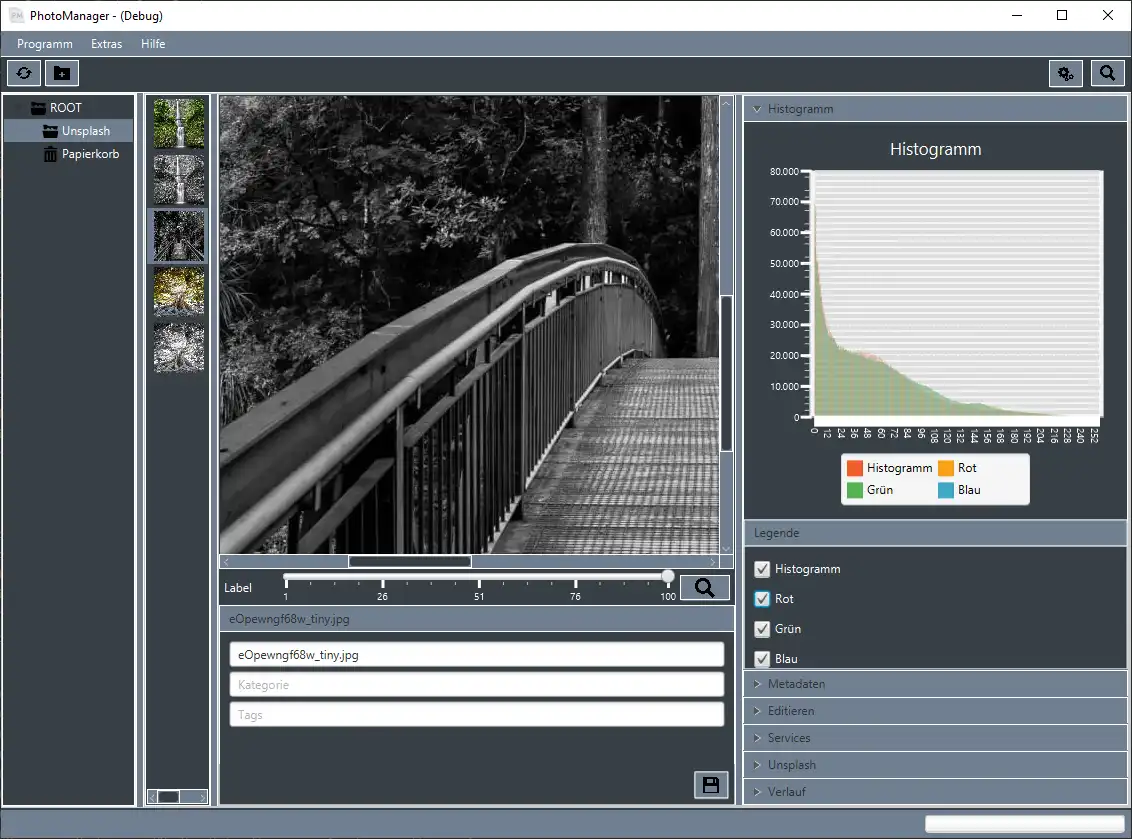Screen dimensions: 1132x839
Task: Click the eOpewngf68w_tiny.jpg title bar header
Action: pyautogui.click(x=476, y=619)
